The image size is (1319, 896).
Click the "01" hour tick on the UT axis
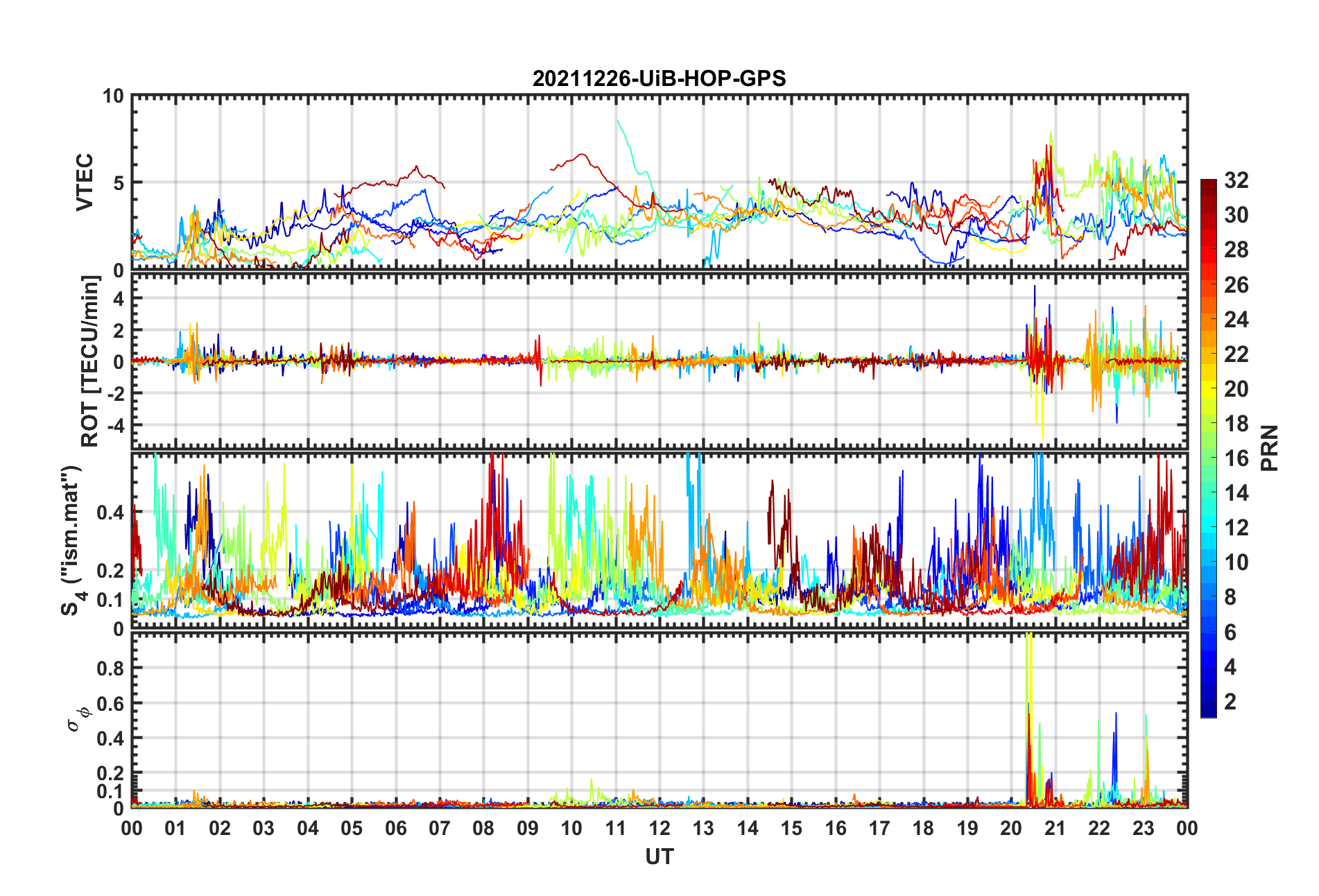click(x=175, y=828)
